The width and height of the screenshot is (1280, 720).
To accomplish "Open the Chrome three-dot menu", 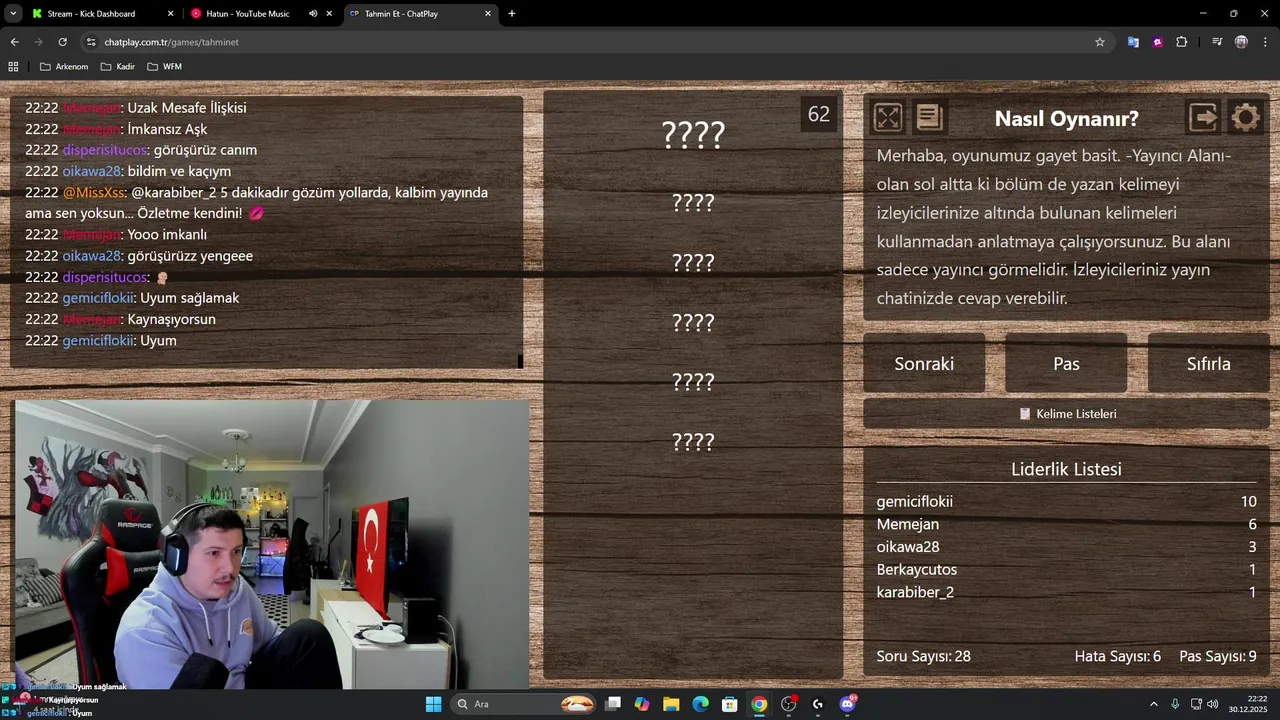I will pyautogui.click(x=1265, y=42).
